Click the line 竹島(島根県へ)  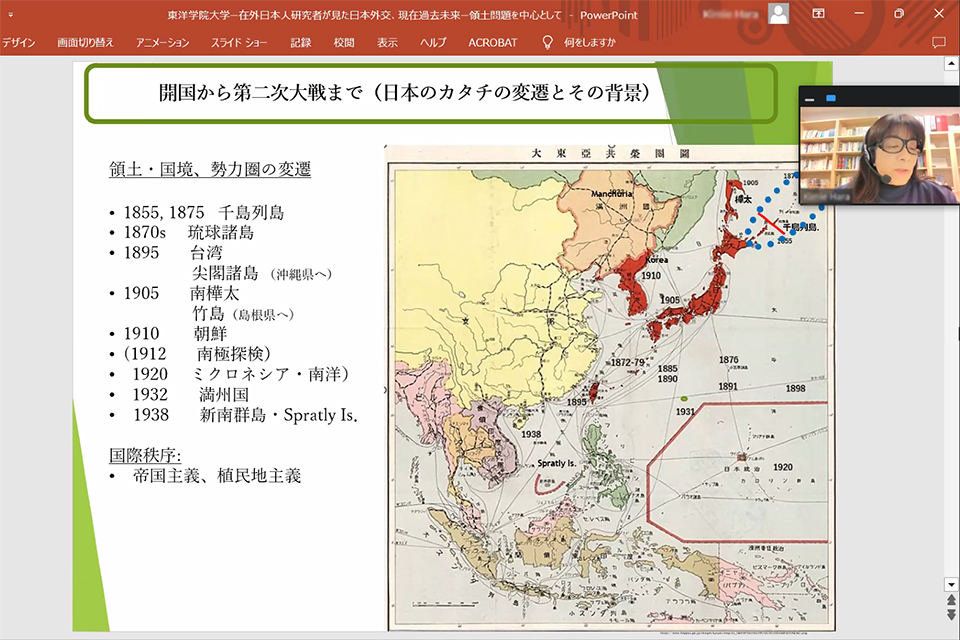243,314
